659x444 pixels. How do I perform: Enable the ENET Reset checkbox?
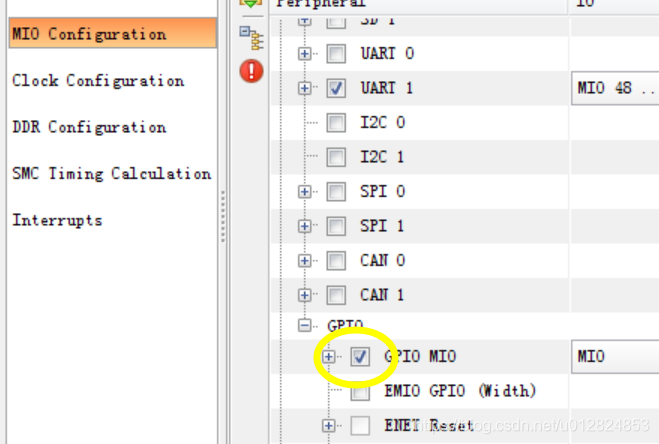(360, 426)
